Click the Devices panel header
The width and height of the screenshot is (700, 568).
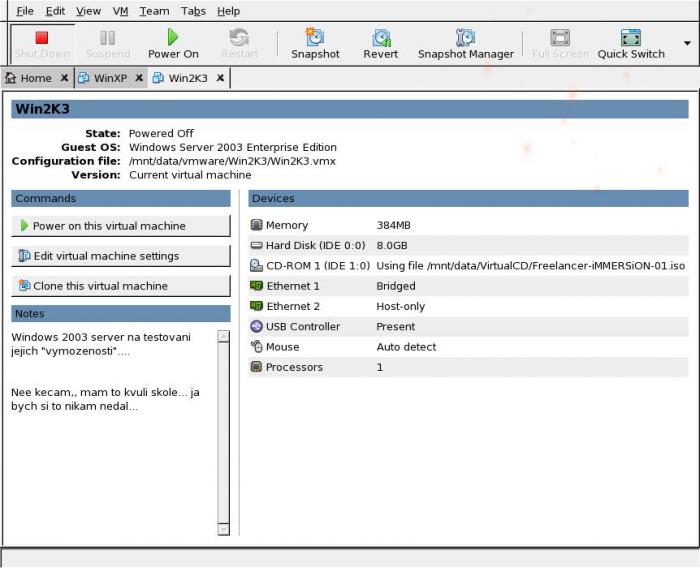click(468, 198)
